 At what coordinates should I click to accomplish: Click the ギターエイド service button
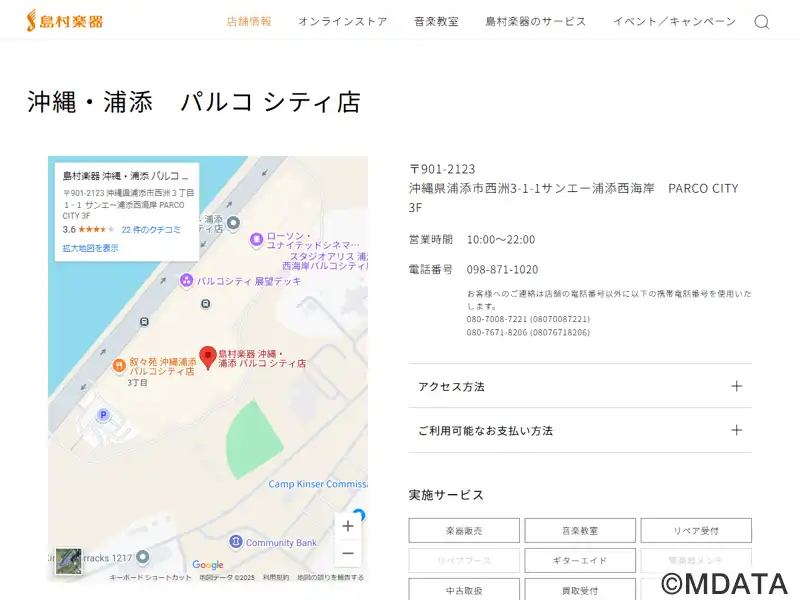580,560
